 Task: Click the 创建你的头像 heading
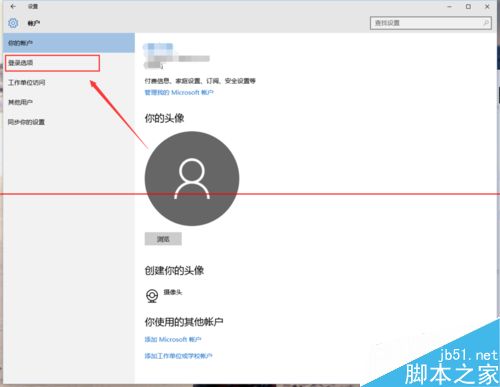tap(174, 270)
